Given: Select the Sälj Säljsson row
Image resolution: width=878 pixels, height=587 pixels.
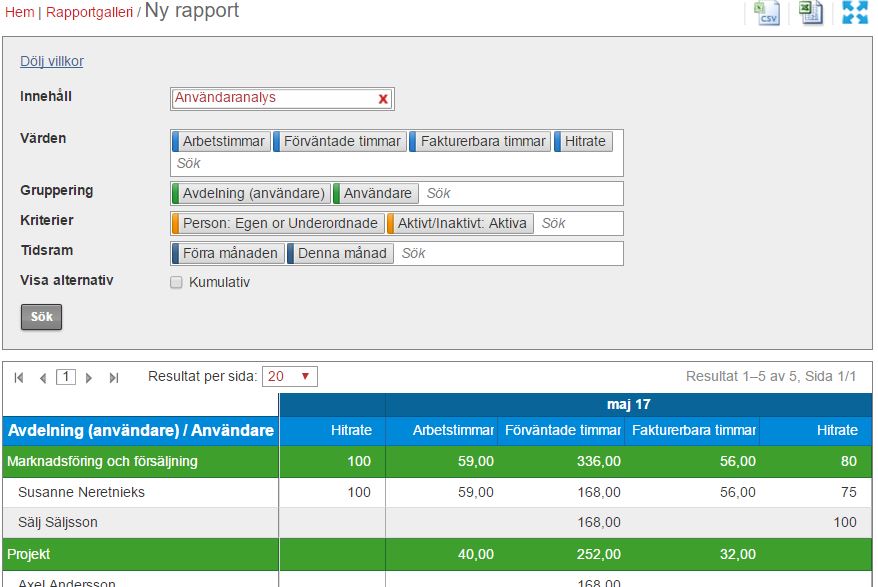Looking at the screenshot, I should pos(437,523).
